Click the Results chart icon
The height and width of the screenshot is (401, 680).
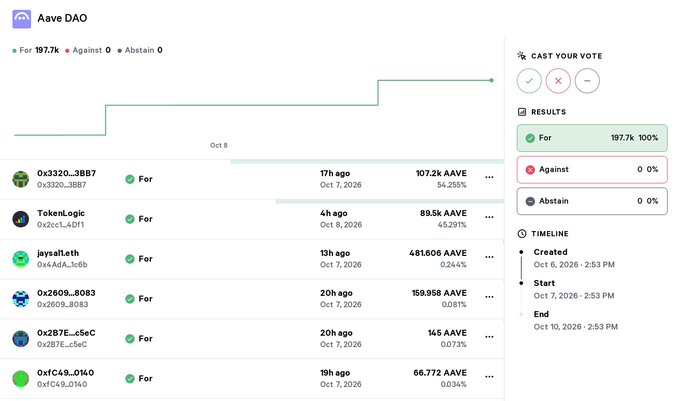[522, 112]
